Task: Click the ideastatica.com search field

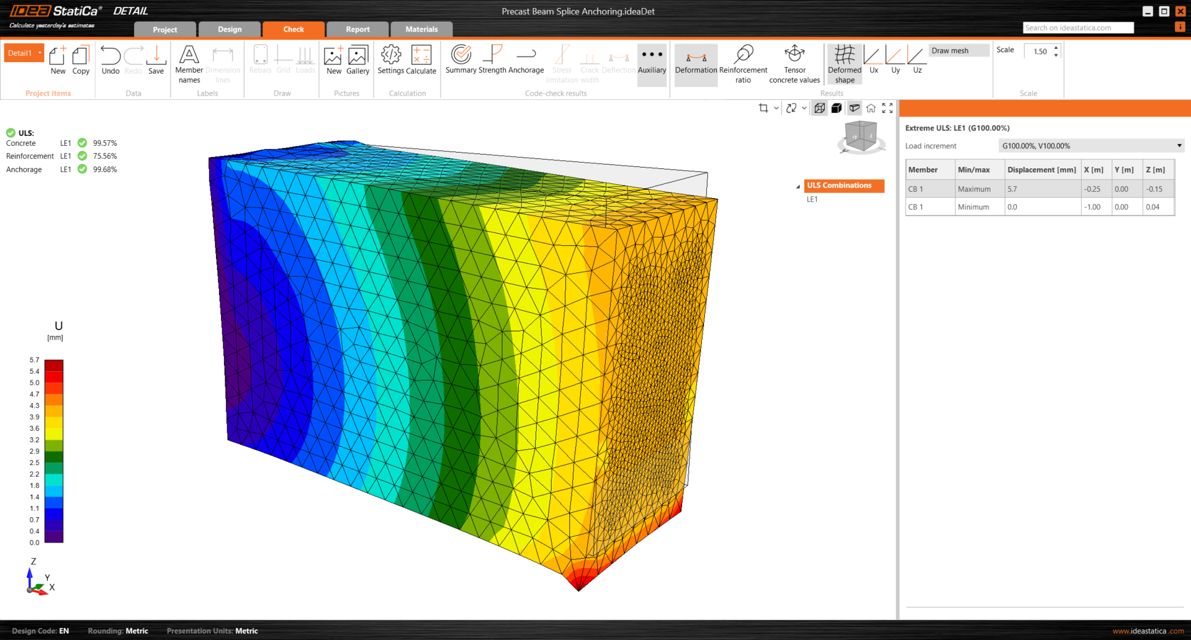Action: (1077, 28)
